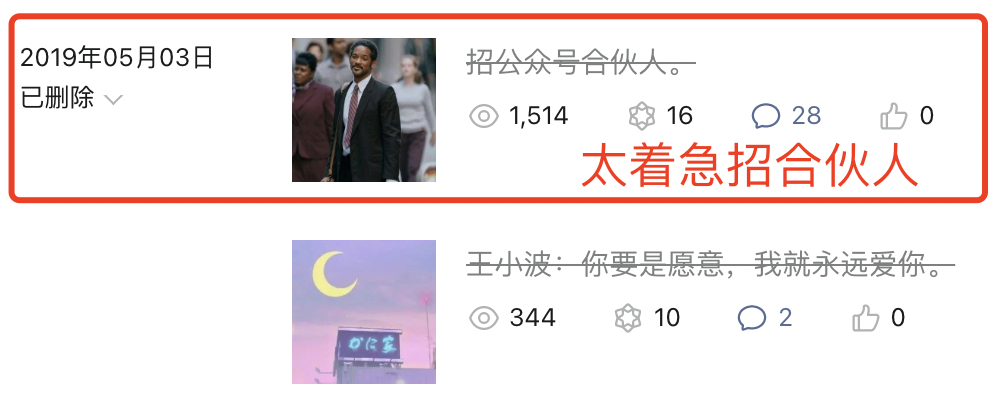Open the thumbnail of man in suit

(364, 110)
